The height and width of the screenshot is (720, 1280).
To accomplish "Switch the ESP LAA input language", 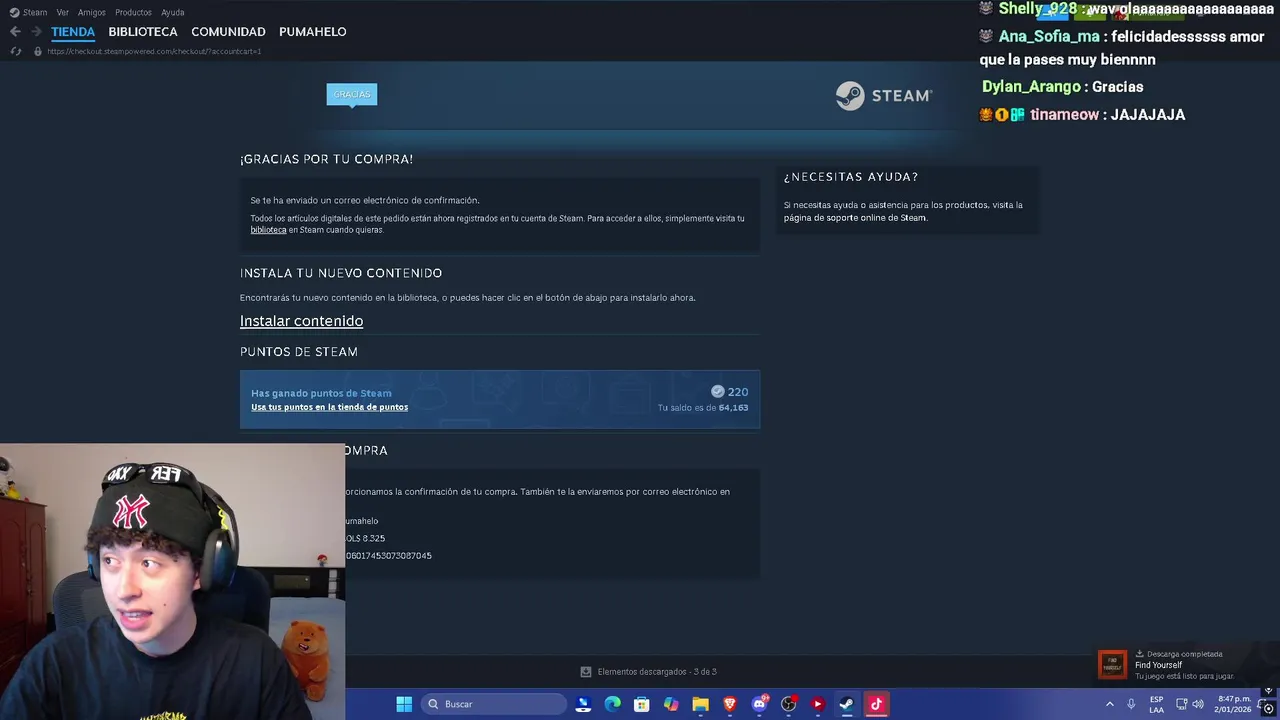I will (x=1156, y=704).
